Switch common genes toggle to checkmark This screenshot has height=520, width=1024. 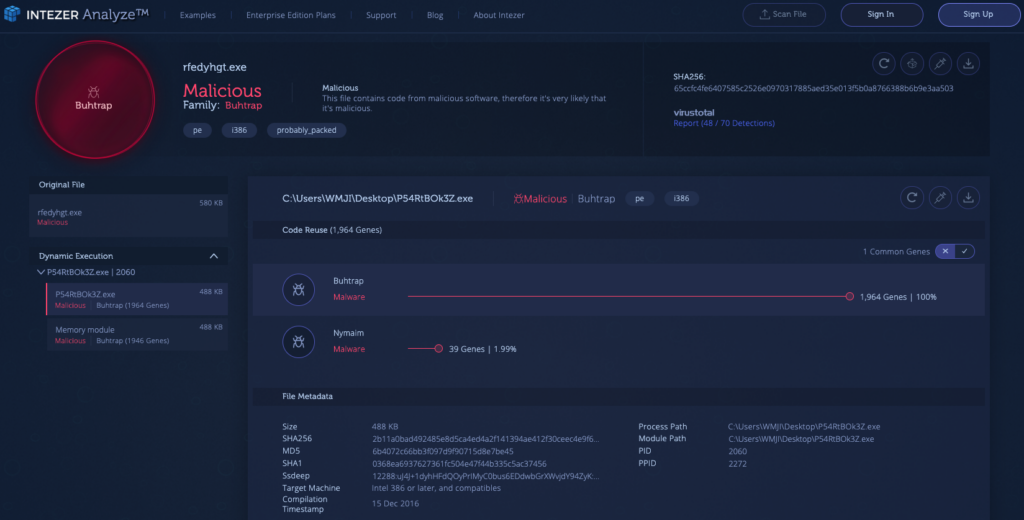(x=965, y=252)
